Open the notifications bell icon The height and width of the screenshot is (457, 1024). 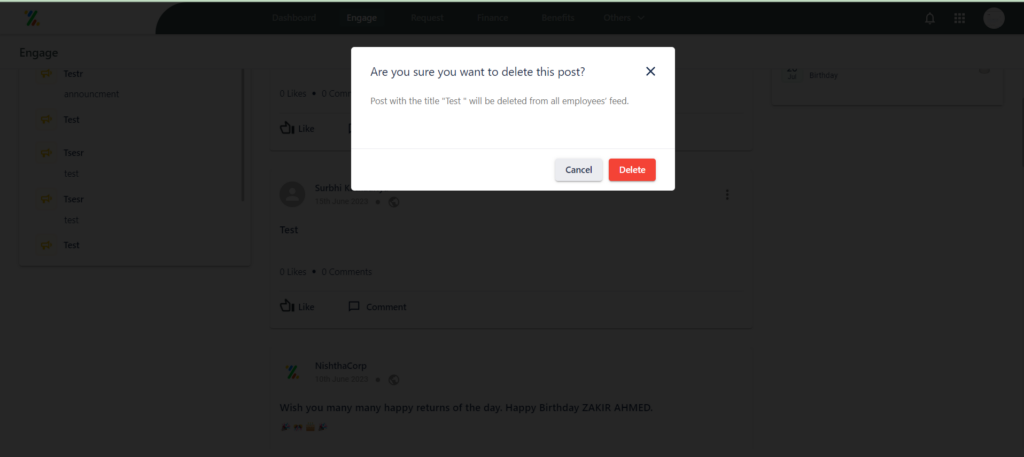point(930,18)
